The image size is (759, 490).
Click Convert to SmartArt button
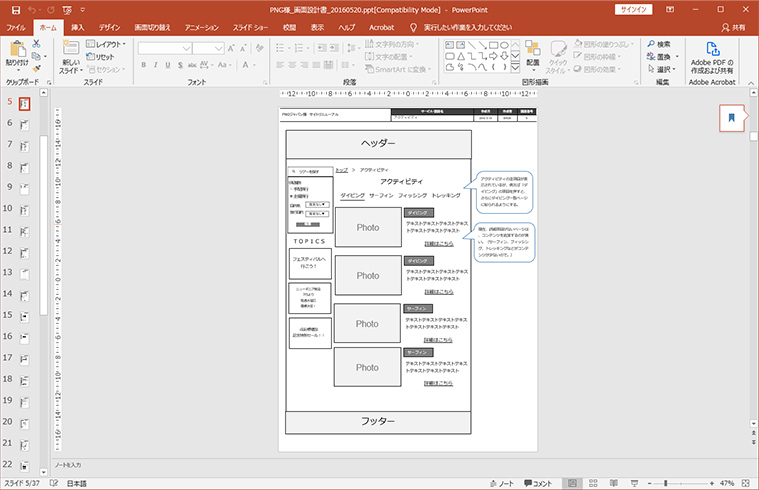(x=398, y=69)
